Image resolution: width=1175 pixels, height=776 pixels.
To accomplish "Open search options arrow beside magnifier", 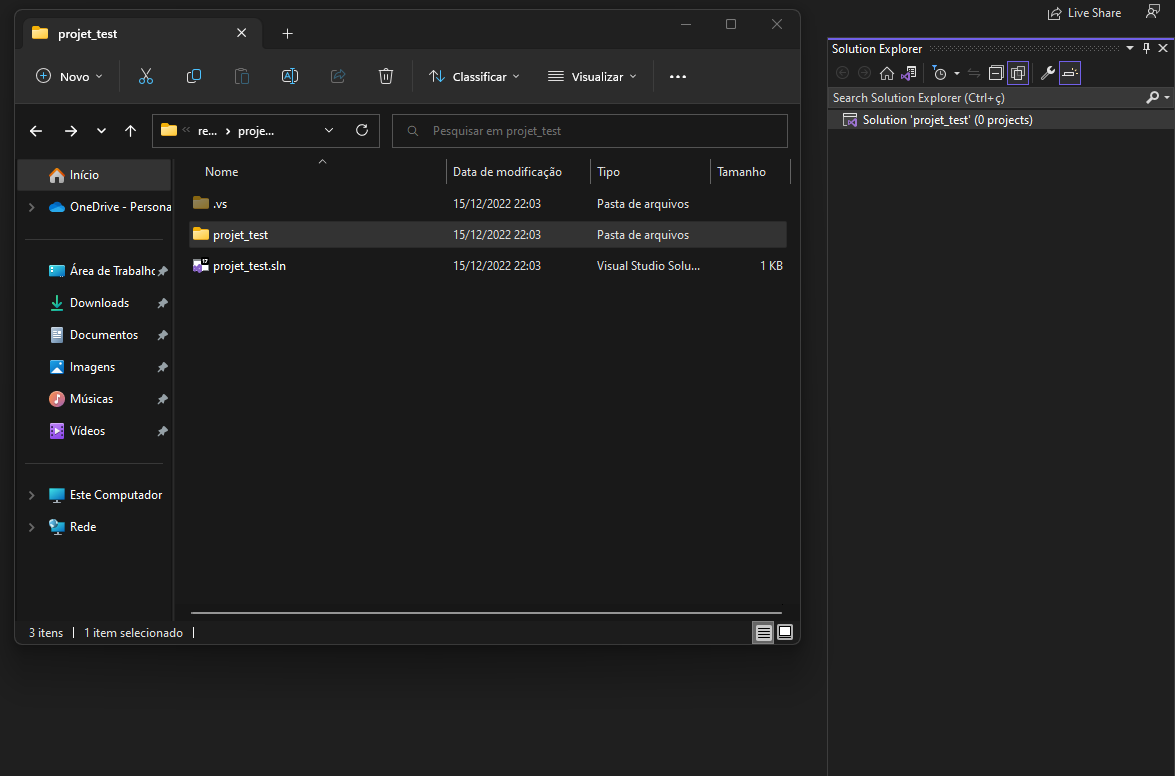I will point(1167,98).
